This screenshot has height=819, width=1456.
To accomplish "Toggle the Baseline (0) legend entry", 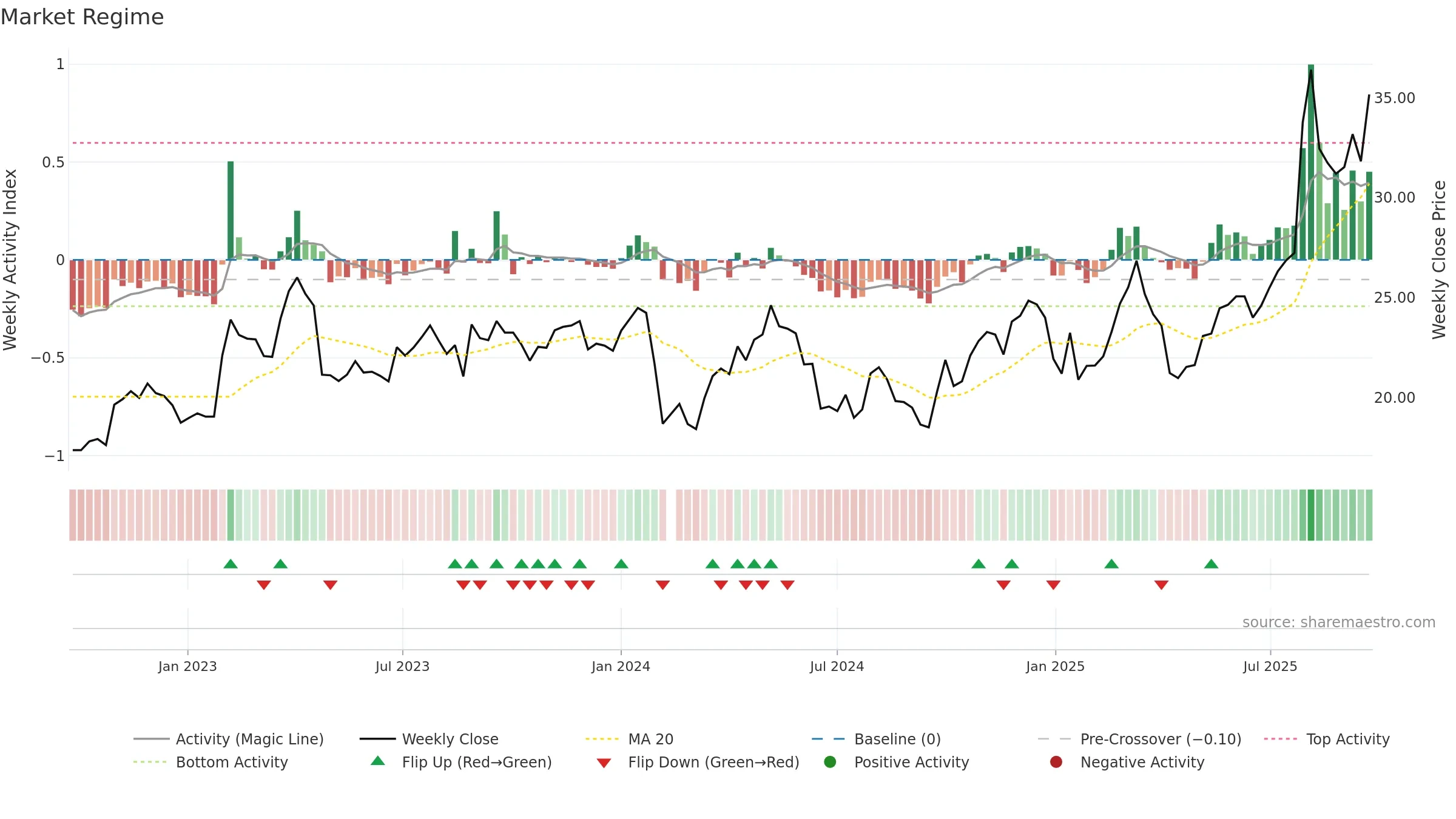I will click(x=876, y=739).
